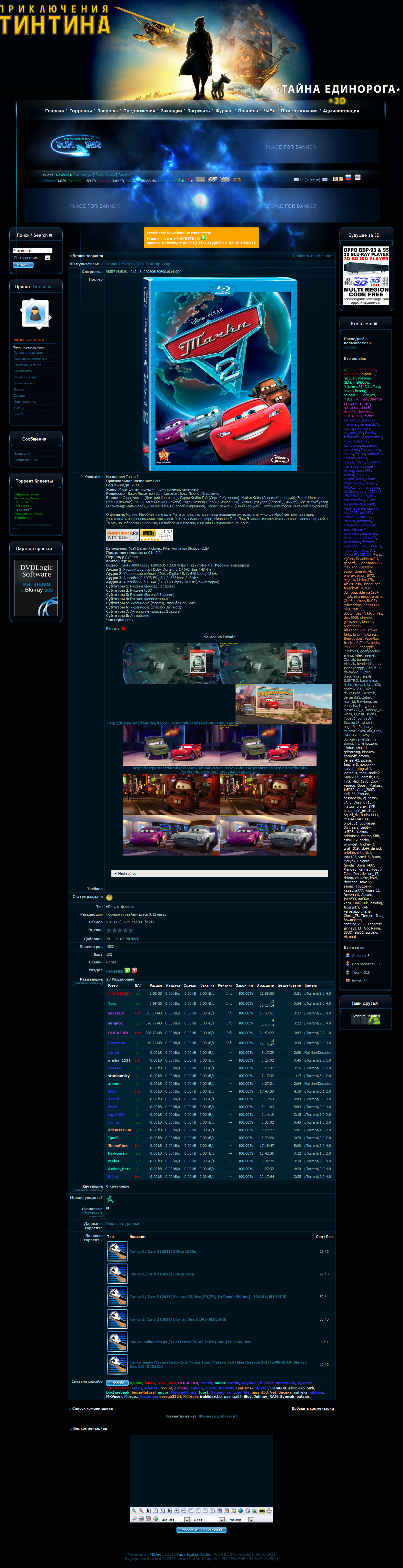Open seeder MAXIMZILLA's profile in the table
The height and width of the screenshot is (1568, 403).
120,993
